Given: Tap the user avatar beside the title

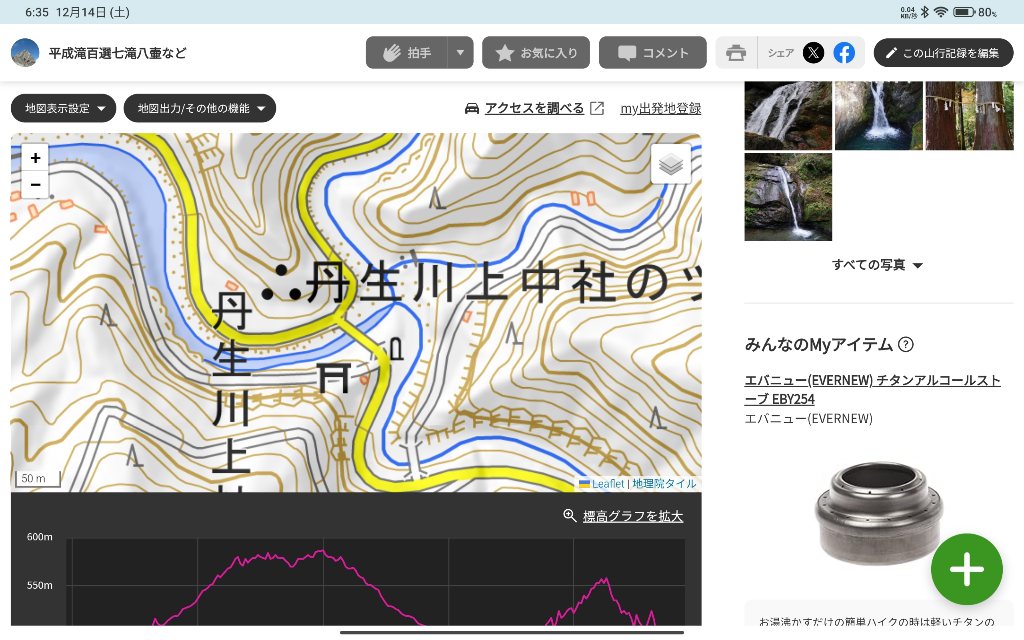Looking at the screenshot, I should pyautogui.click(x=25, y=53).
